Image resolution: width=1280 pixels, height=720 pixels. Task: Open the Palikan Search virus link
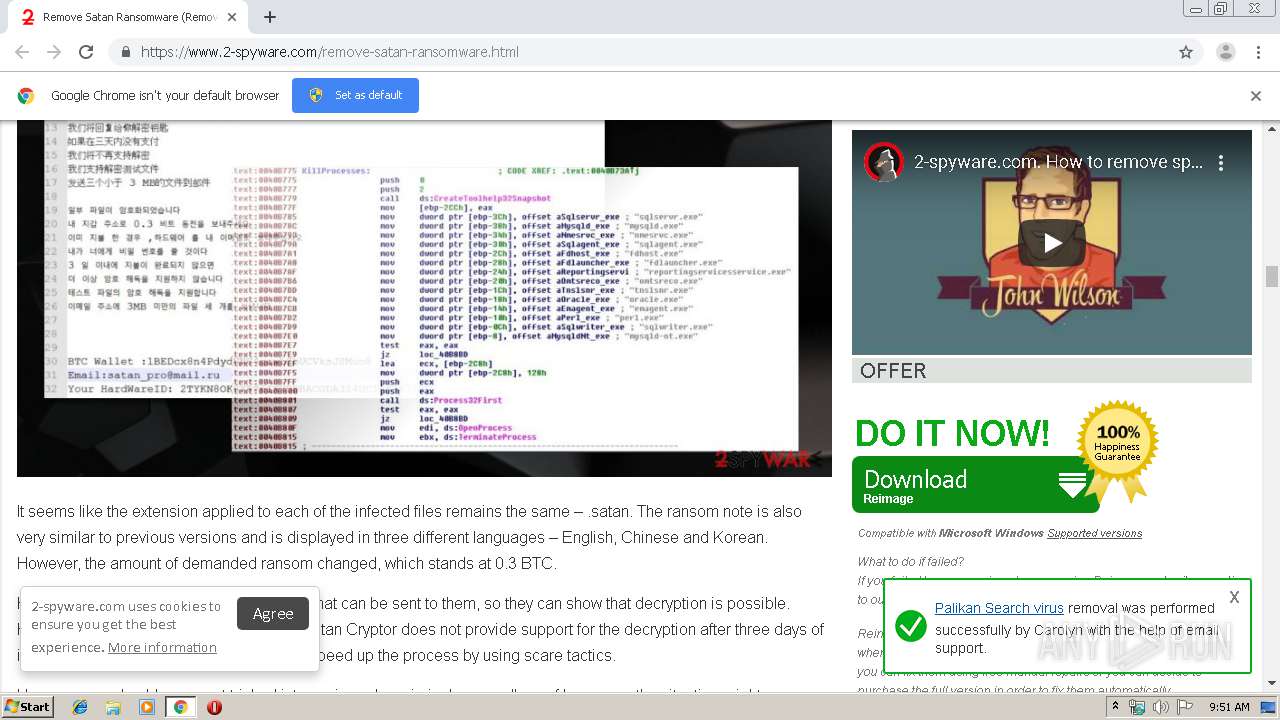click(999, 608)
